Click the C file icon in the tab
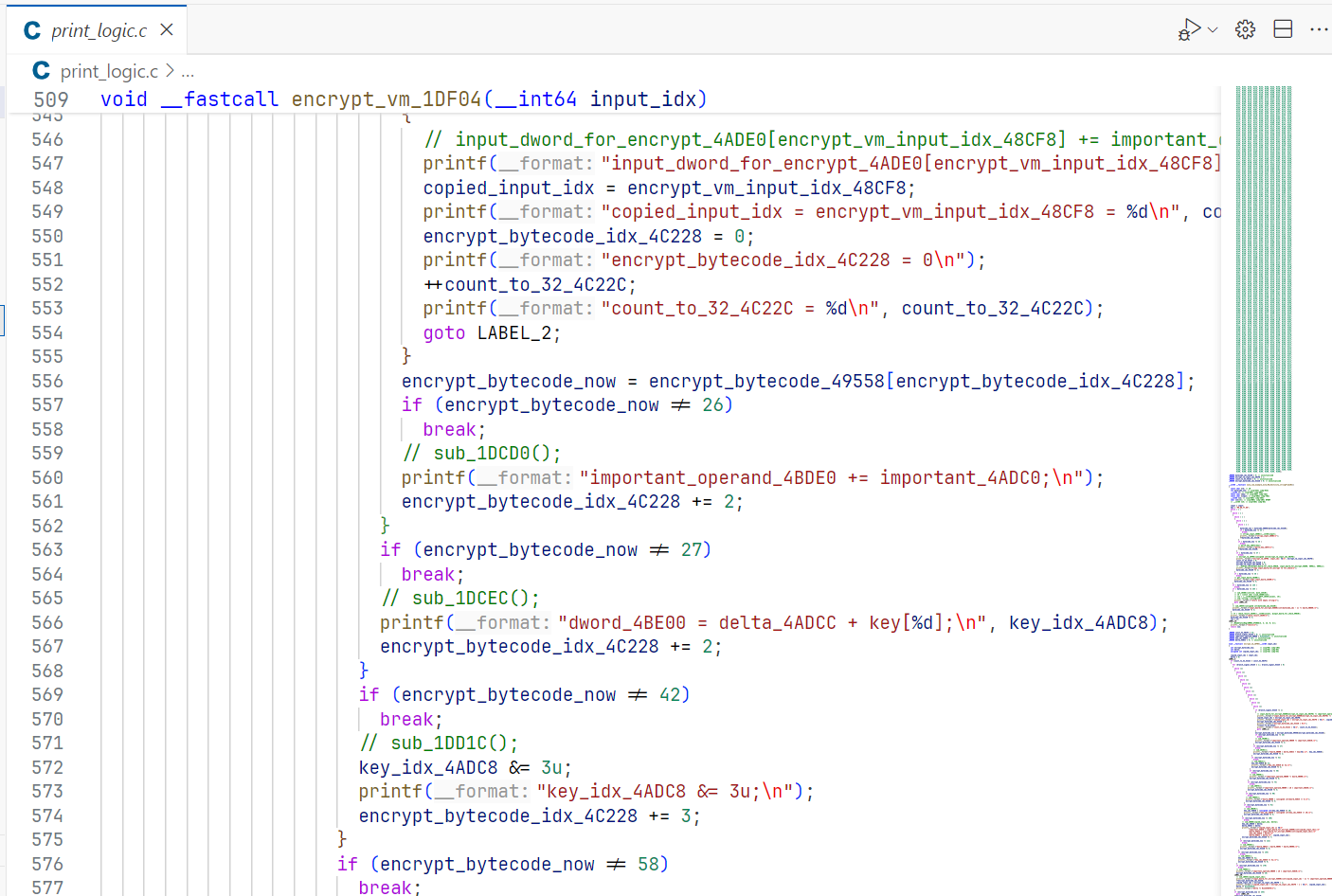Image resolution: width=1332 pixels, height=896 pixels. 32,31
